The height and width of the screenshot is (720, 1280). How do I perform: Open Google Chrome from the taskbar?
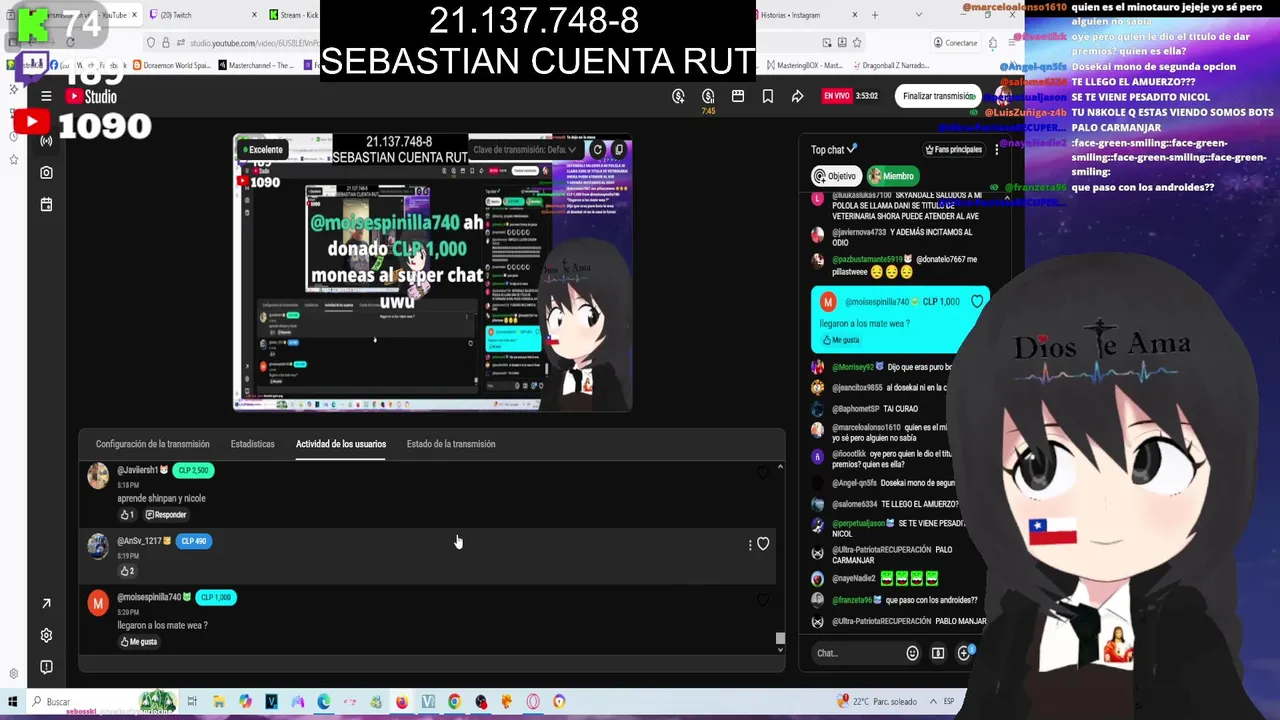click(454, 702)
